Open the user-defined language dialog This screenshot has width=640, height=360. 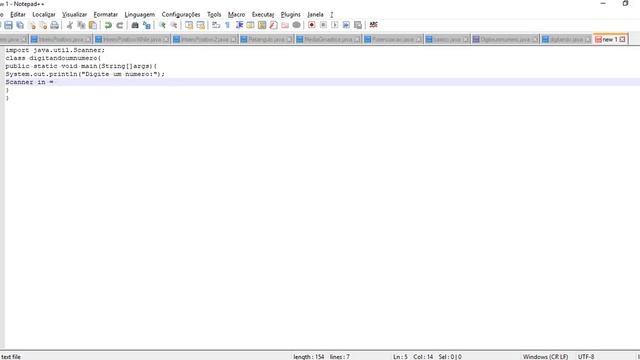tap(250, 25)
